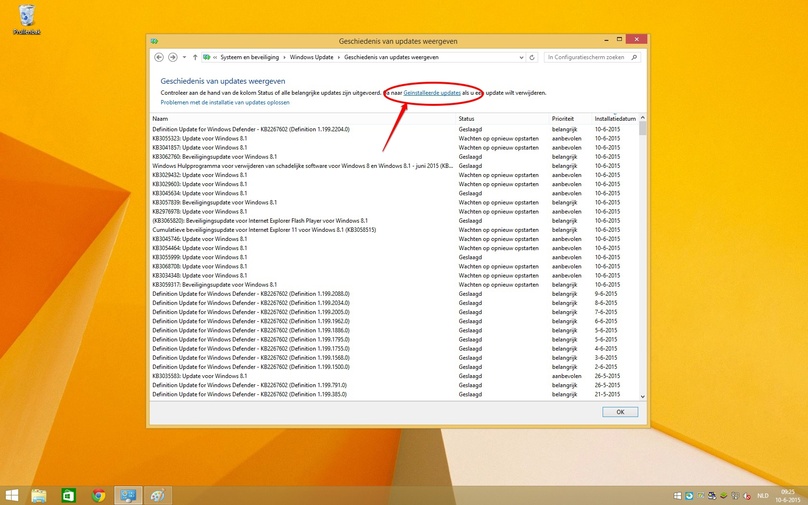The width and height of the screenshot is (808, 505).
Task: Select the KB3065820 Flash Player update row
Action: (x=394, y=221)
